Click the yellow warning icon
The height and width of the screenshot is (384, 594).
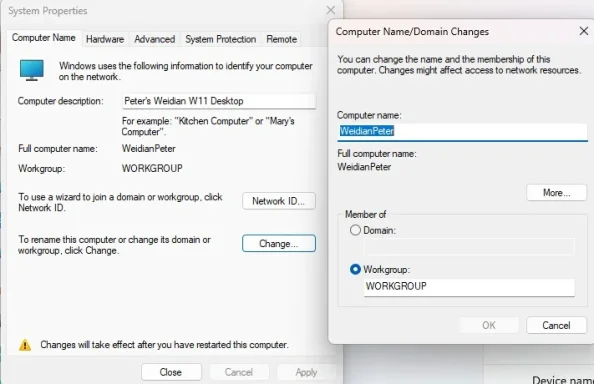(25, 345)
